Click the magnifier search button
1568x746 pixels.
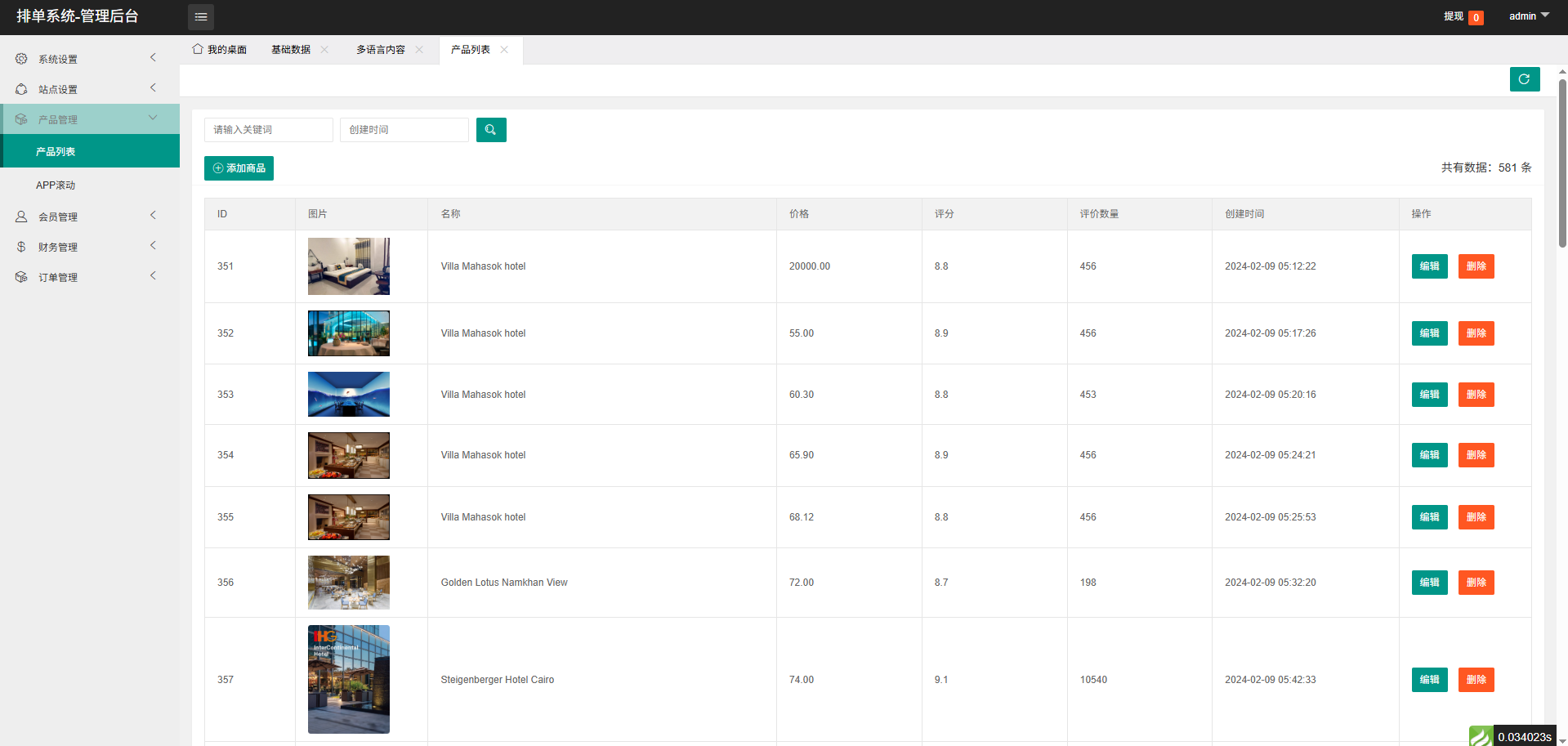491,130
